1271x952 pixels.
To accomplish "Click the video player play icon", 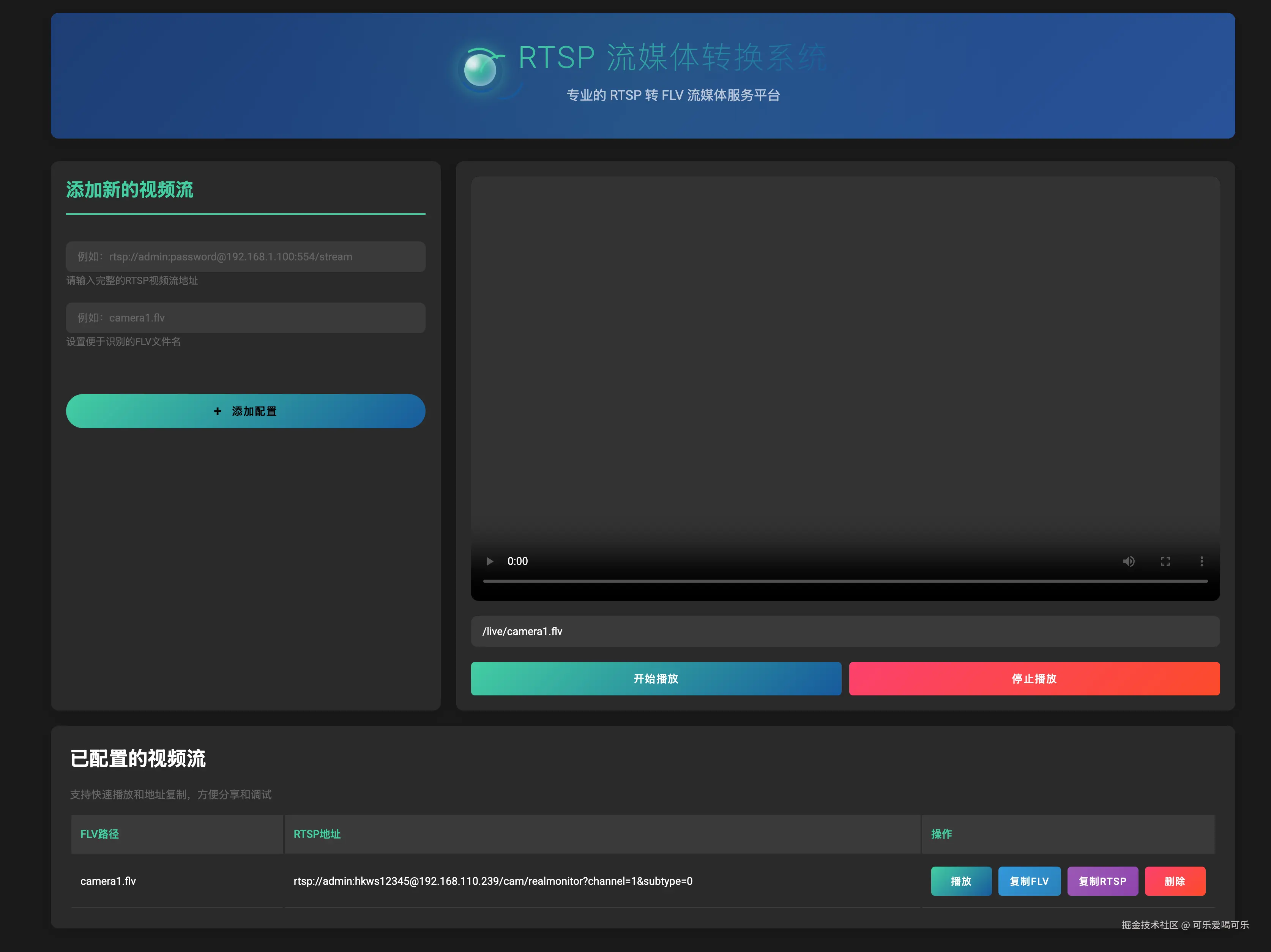I will 490,561.
